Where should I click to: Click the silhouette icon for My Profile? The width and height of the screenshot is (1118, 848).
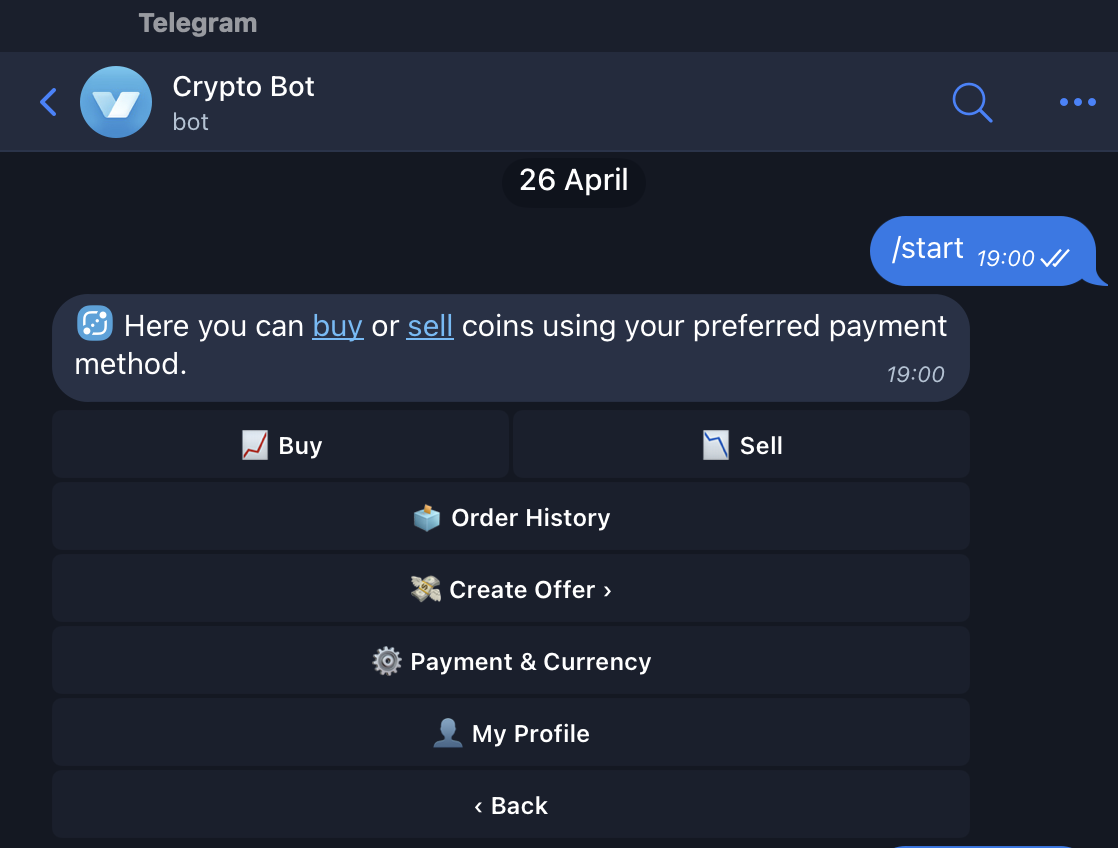click(x=447, y=734)
